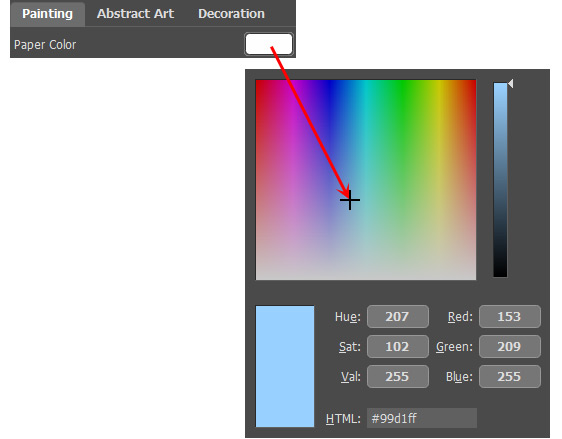The height and width of the screenshot is (439, 562).
Task: Click the Paper Color white swatch
Action: point(269,44)
